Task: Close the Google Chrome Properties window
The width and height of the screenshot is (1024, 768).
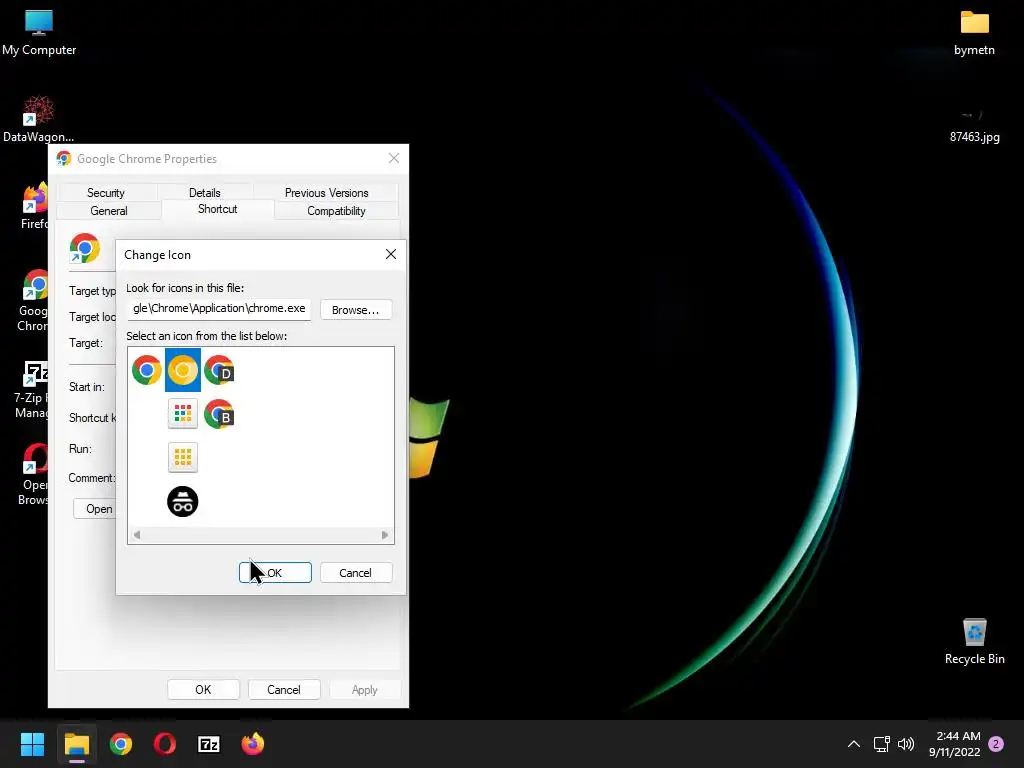Action: click(x=394, y=158)
